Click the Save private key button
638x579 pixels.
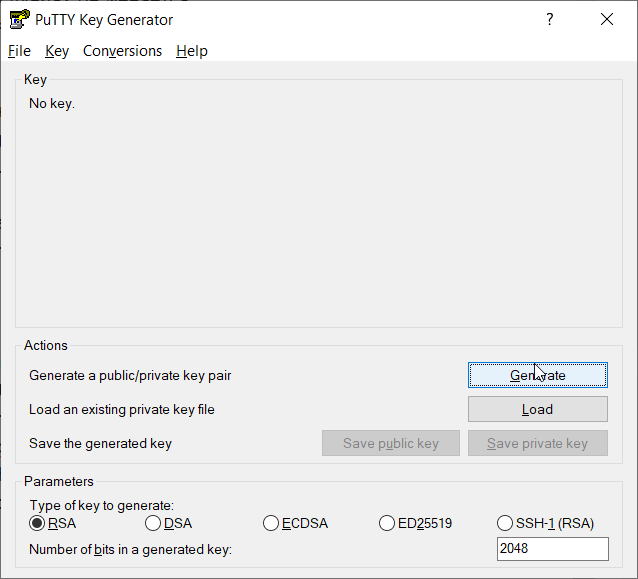537,443
